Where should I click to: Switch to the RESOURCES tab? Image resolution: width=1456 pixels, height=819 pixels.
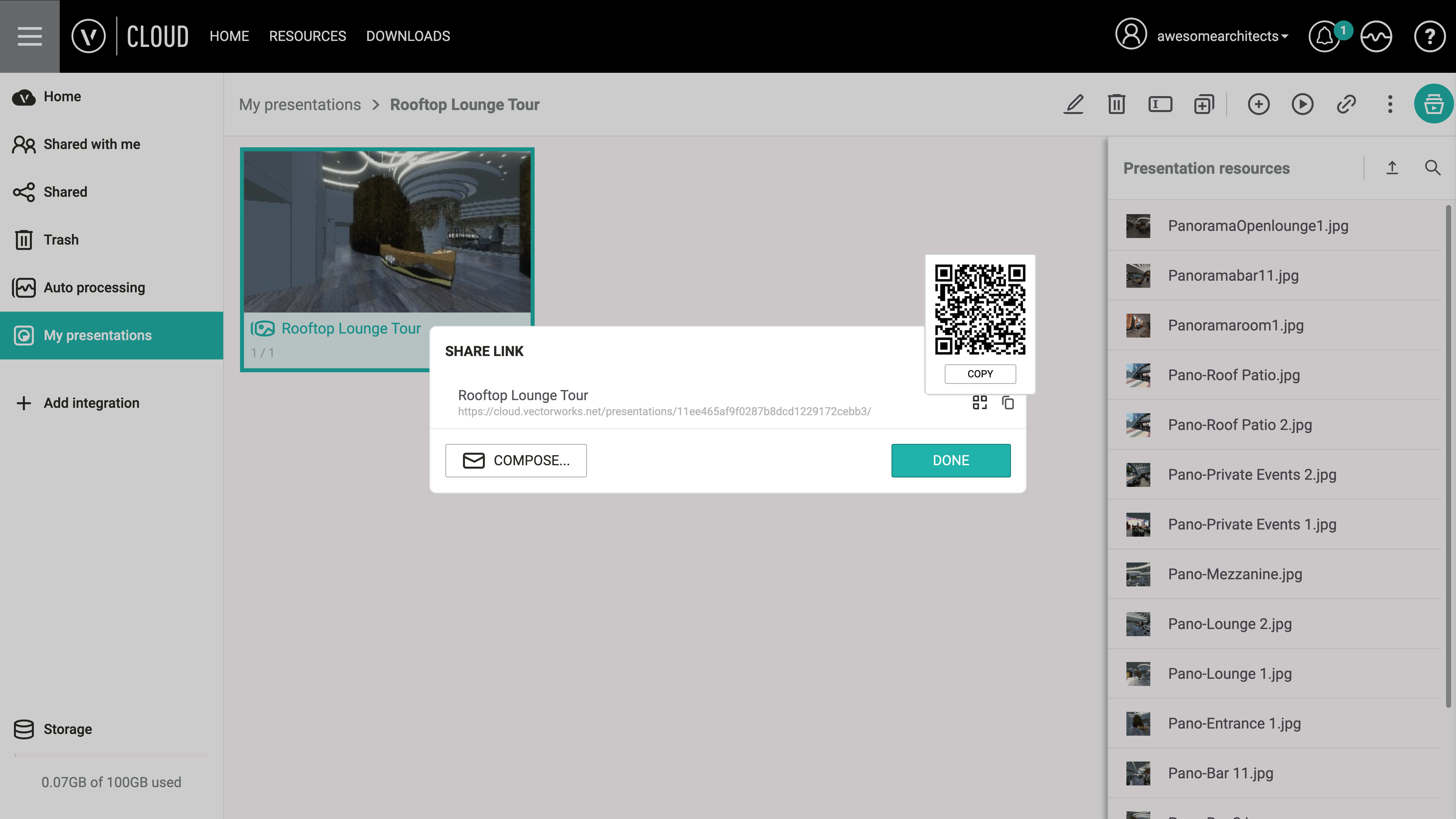tap(307, 36)
